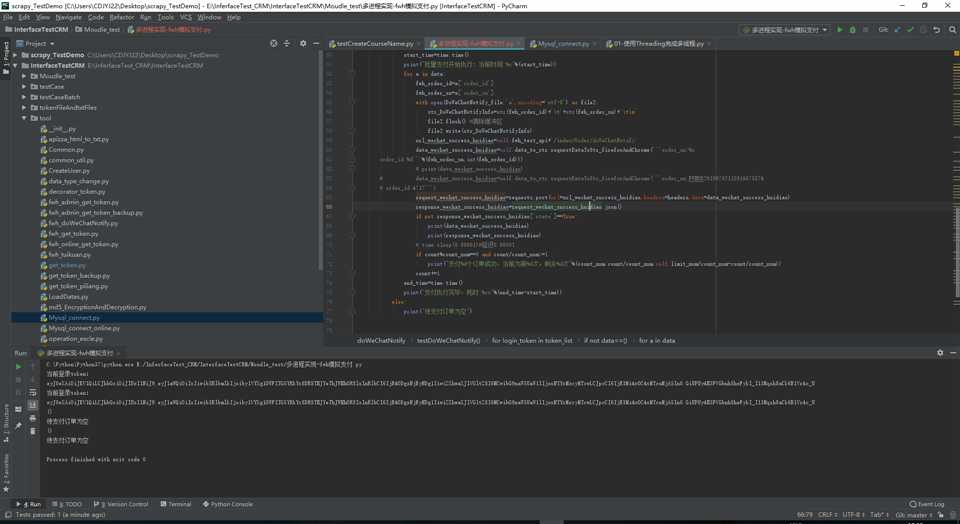Toggle tool window bars icon in status bar
Viewport: 960px width, 524px height.
point(7,515)
